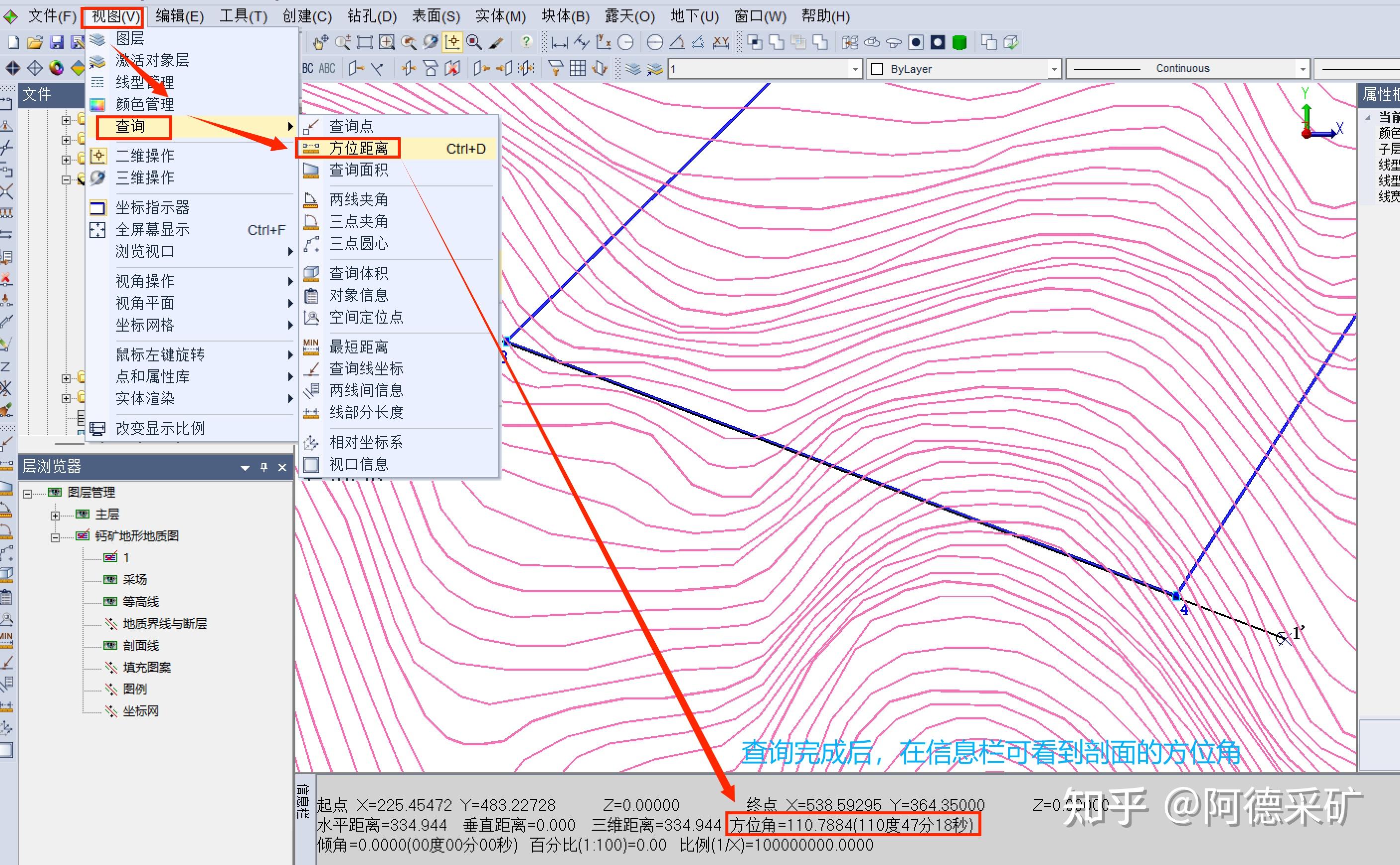Click the paintbrush icon in top toolbar

tap(496, 42)
